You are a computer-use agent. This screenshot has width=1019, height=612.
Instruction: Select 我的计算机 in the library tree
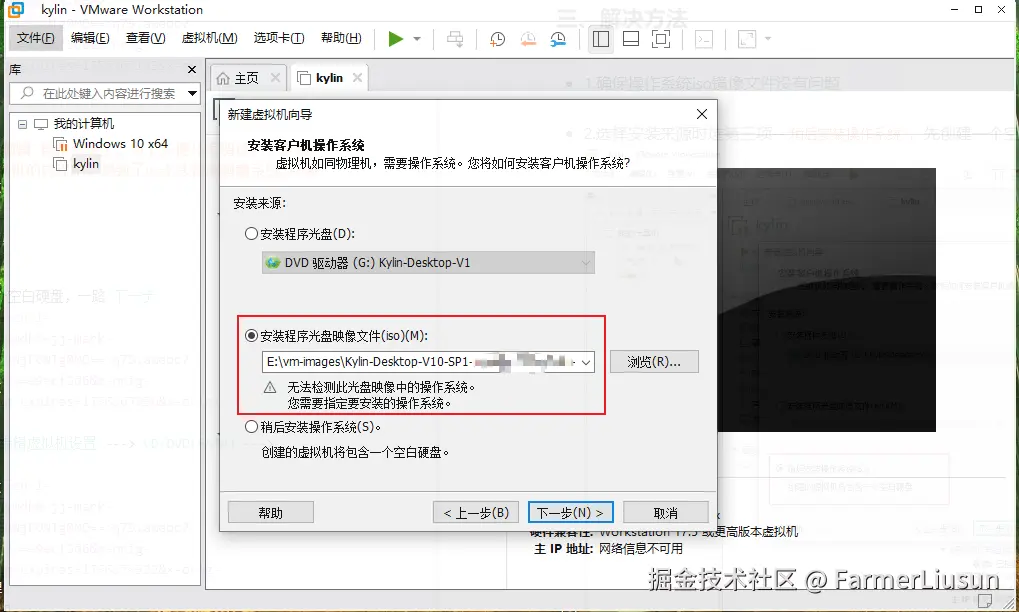pos(83,123)
